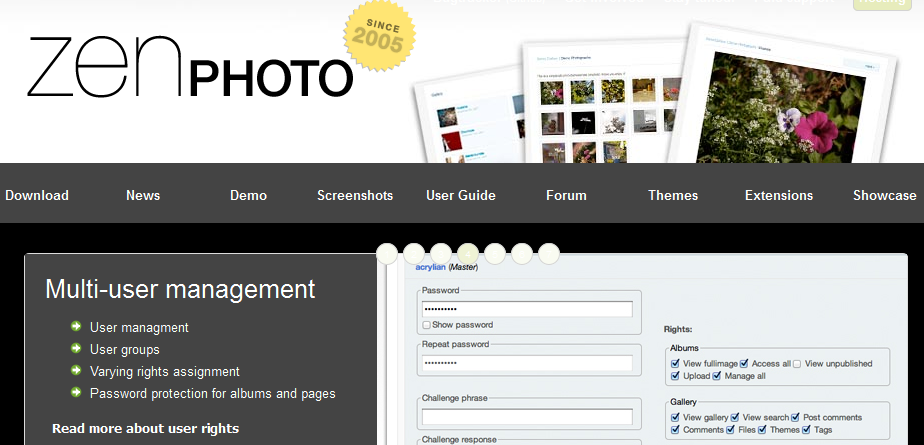Jump to slide 1 of the slideshow
Image resolution: width=924 pixels, height=445 pixels.
(387, 254)
